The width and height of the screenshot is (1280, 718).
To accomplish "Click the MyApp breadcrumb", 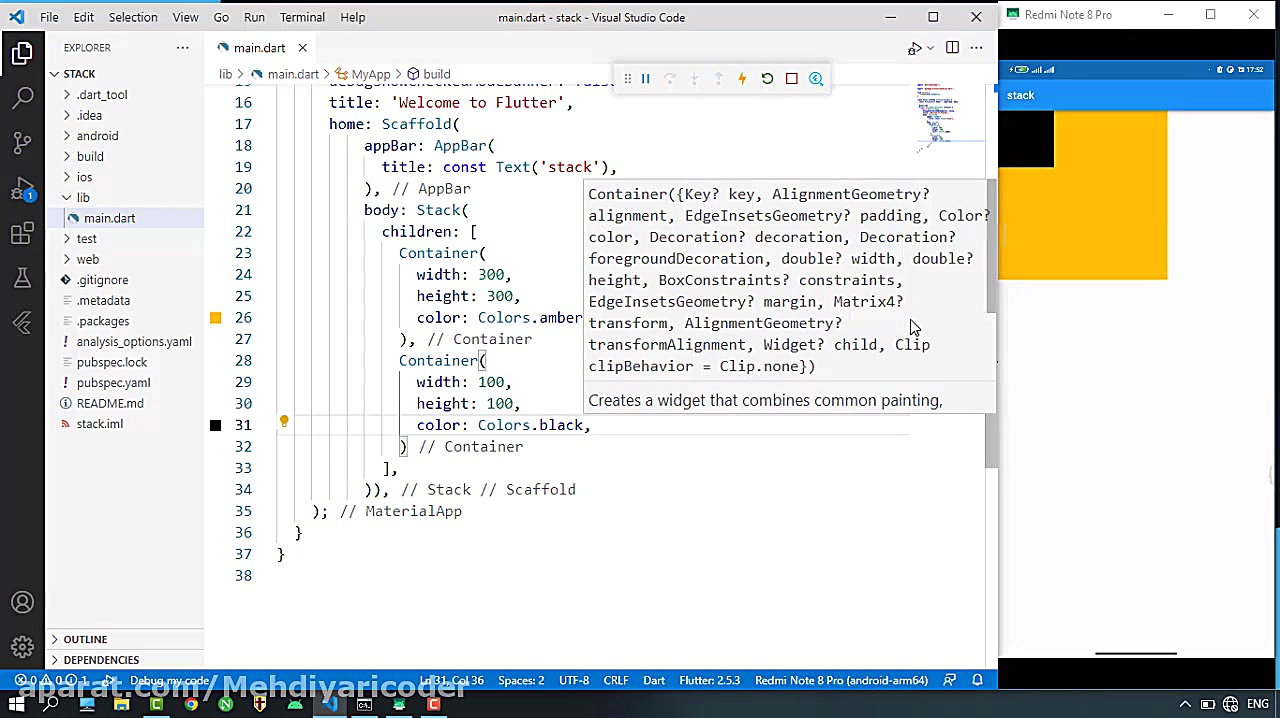I will [370, 74].
